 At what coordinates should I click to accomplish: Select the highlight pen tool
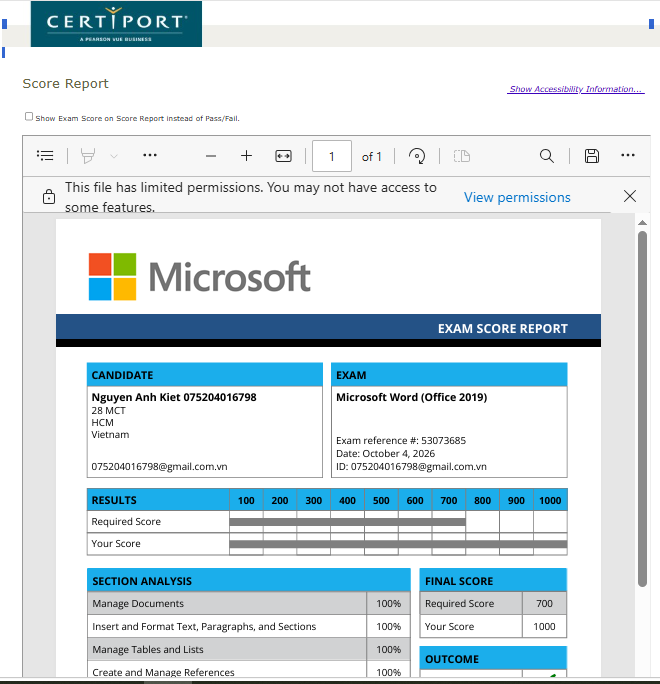coord(88,156)
